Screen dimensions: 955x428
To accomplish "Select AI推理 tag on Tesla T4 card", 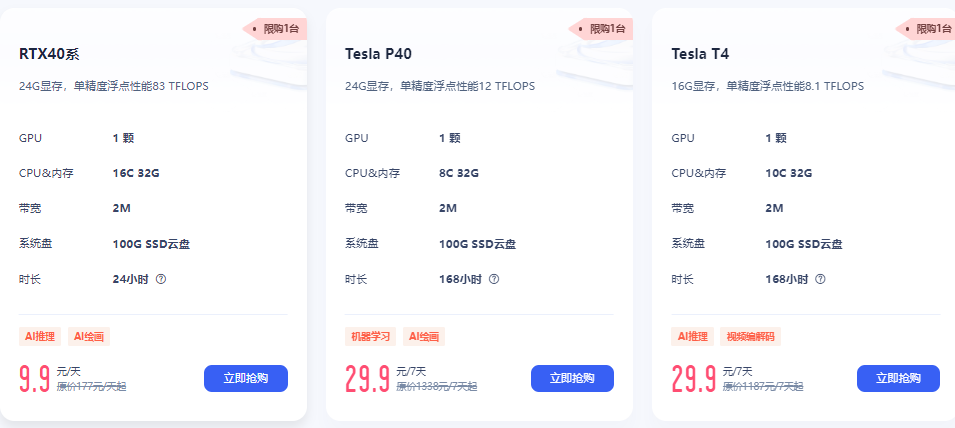I will click(x=692, y=337).
